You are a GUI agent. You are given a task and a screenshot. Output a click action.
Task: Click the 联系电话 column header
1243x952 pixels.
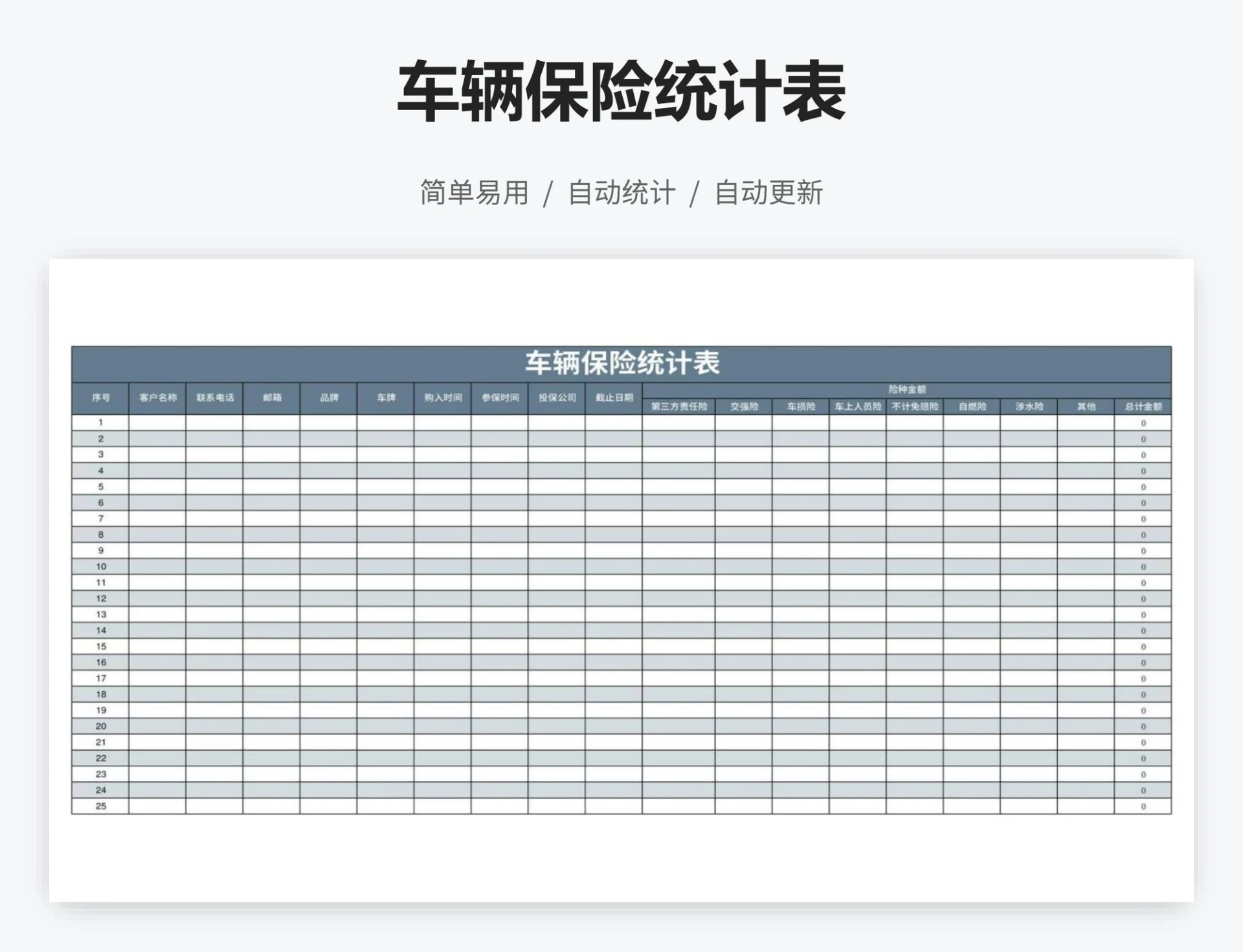214,399
